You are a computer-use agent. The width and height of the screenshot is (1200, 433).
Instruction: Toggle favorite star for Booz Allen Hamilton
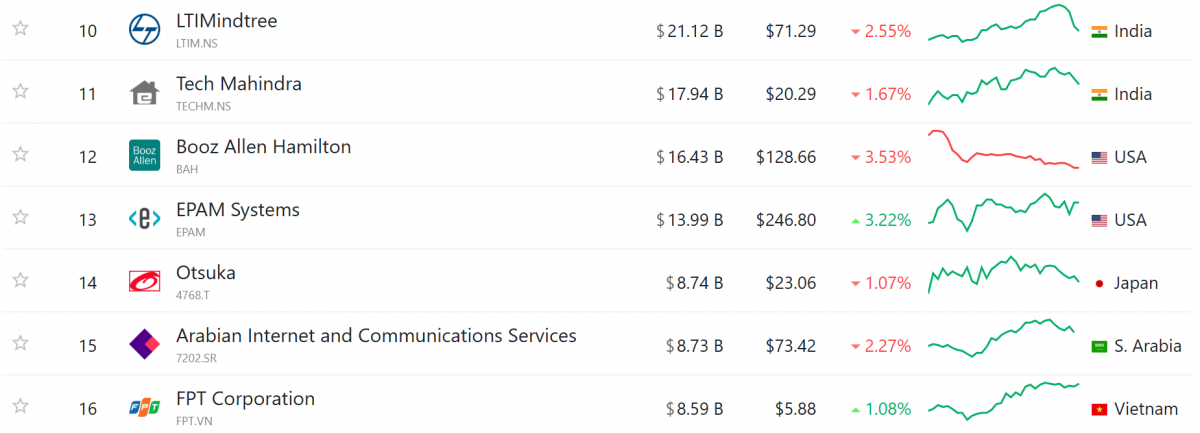pyautogui.click(x=20, y=155)
